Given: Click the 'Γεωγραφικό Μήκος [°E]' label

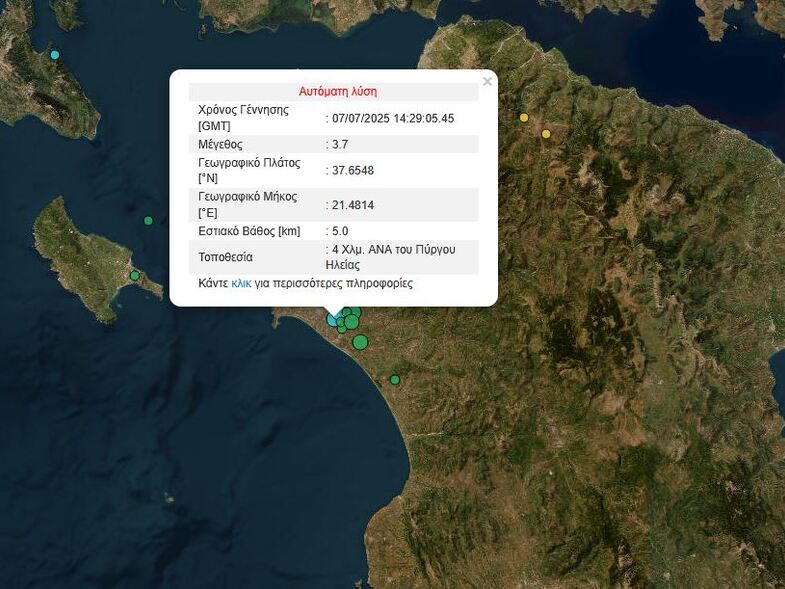Looking at the screenshot, I should point(248,204).
